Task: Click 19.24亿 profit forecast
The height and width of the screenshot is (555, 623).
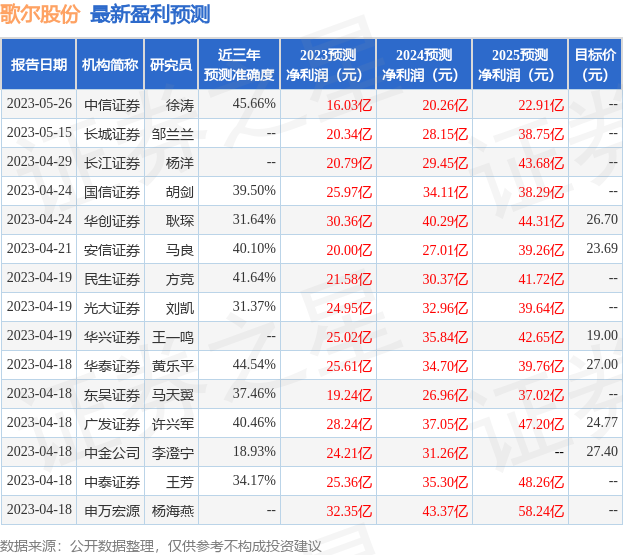Action: pyautogui.click(x=349, y=395)
